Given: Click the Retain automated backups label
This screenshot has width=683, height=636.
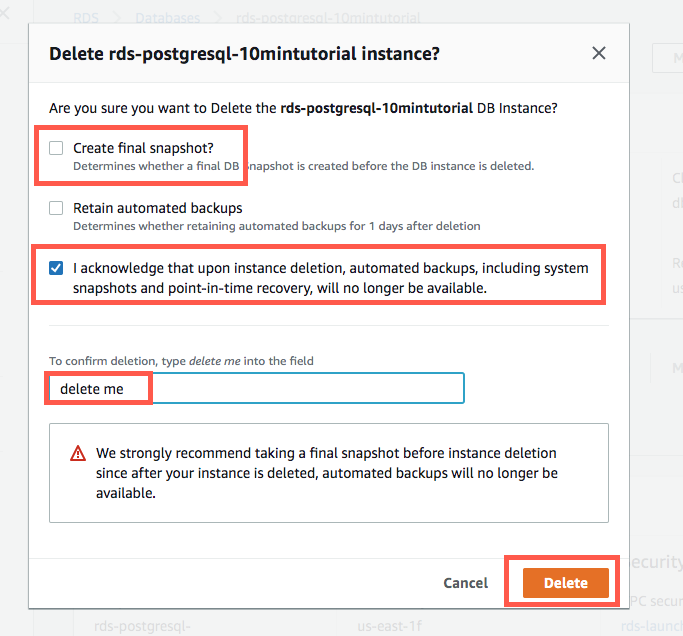Looking at the screenshot, I should coord(158,209).
